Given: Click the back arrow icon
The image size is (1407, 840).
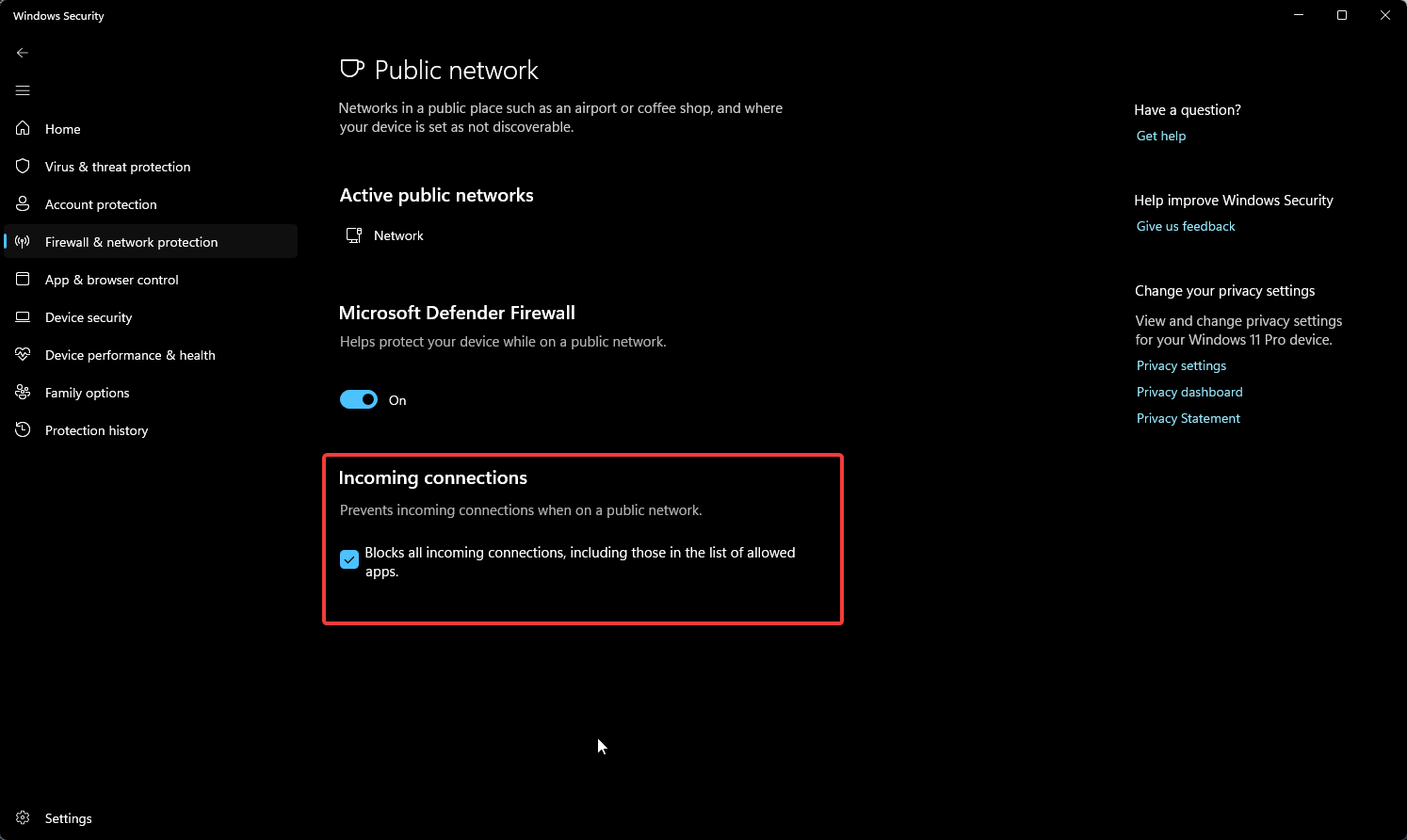Looking at the screenshot, I should click(x=23, y=53).
